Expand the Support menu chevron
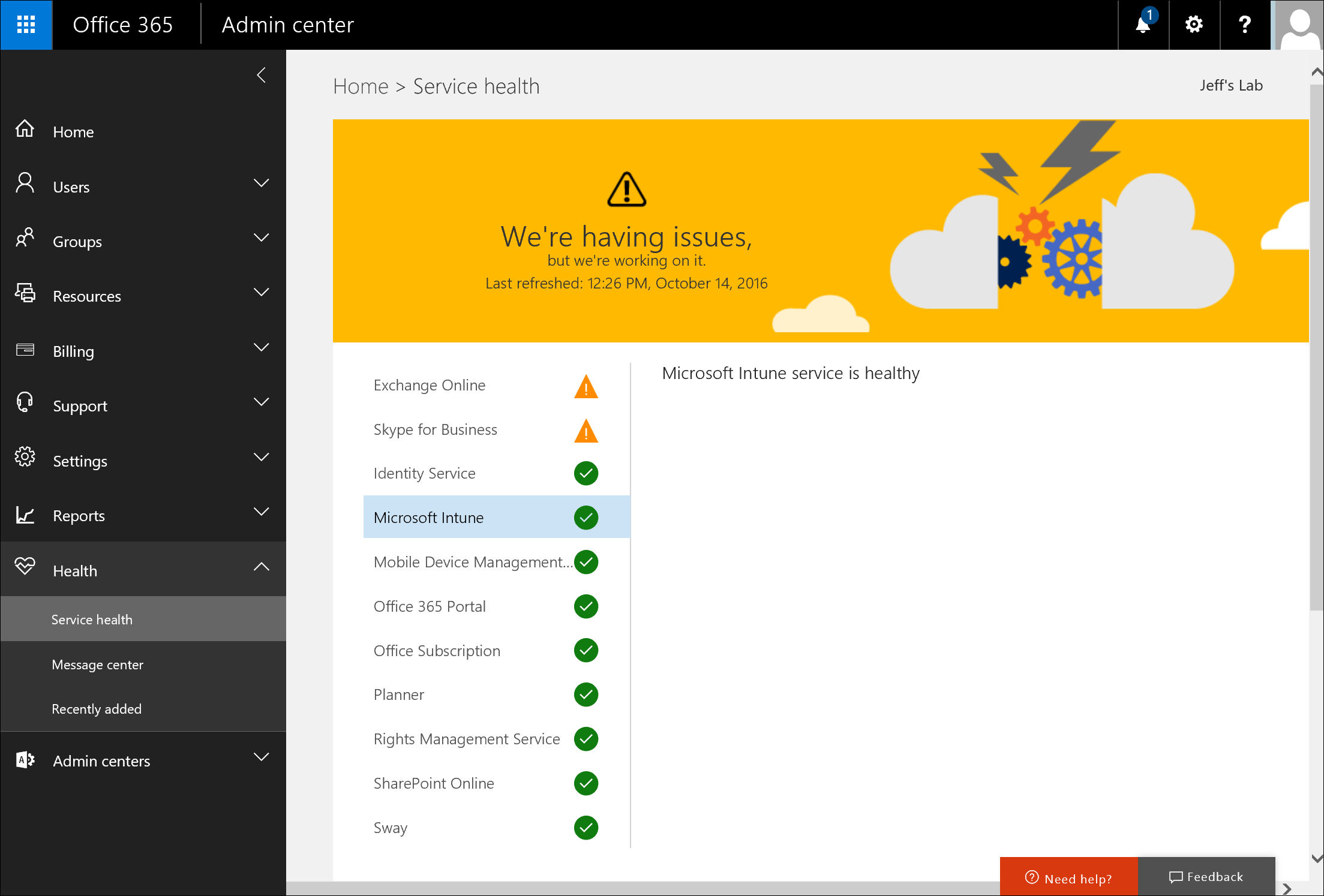The height and width of the screenshot is (896, 1324). (x=262, y=402)
